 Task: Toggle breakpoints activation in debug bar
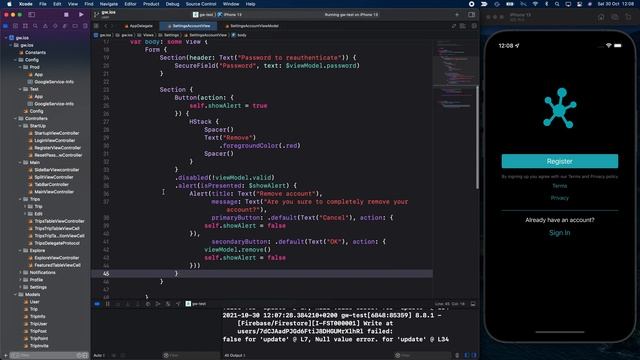pos(97,304)
